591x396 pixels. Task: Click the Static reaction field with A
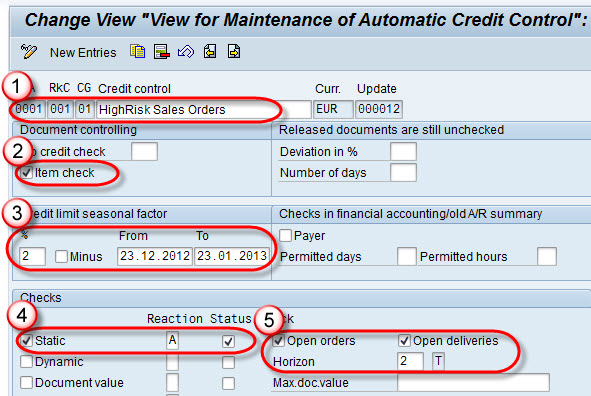click(x=172, y=341)
